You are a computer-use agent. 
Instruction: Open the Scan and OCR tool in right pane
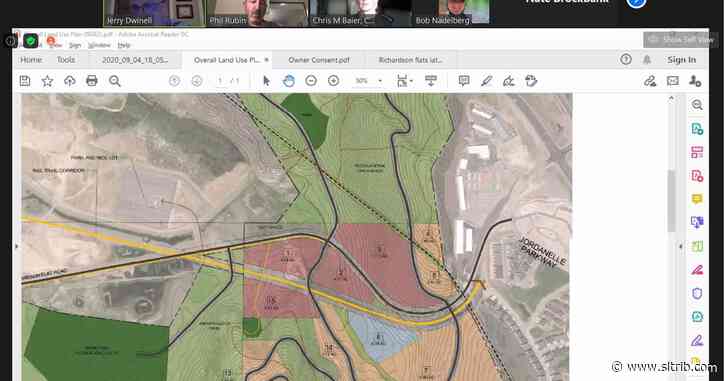click(697, 222)
